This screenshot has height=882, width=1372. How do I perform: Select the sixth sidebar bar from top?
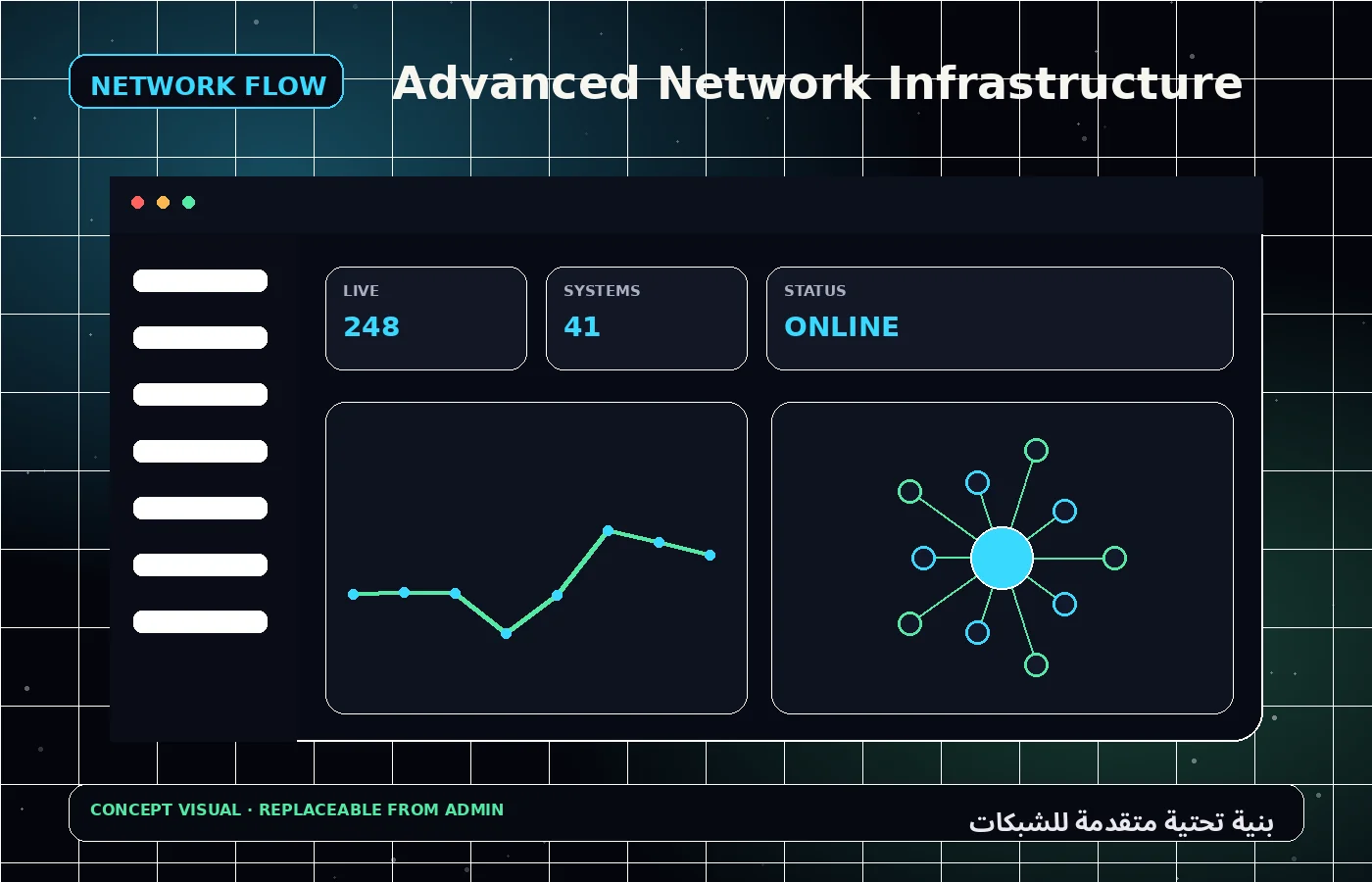(200, 565)
